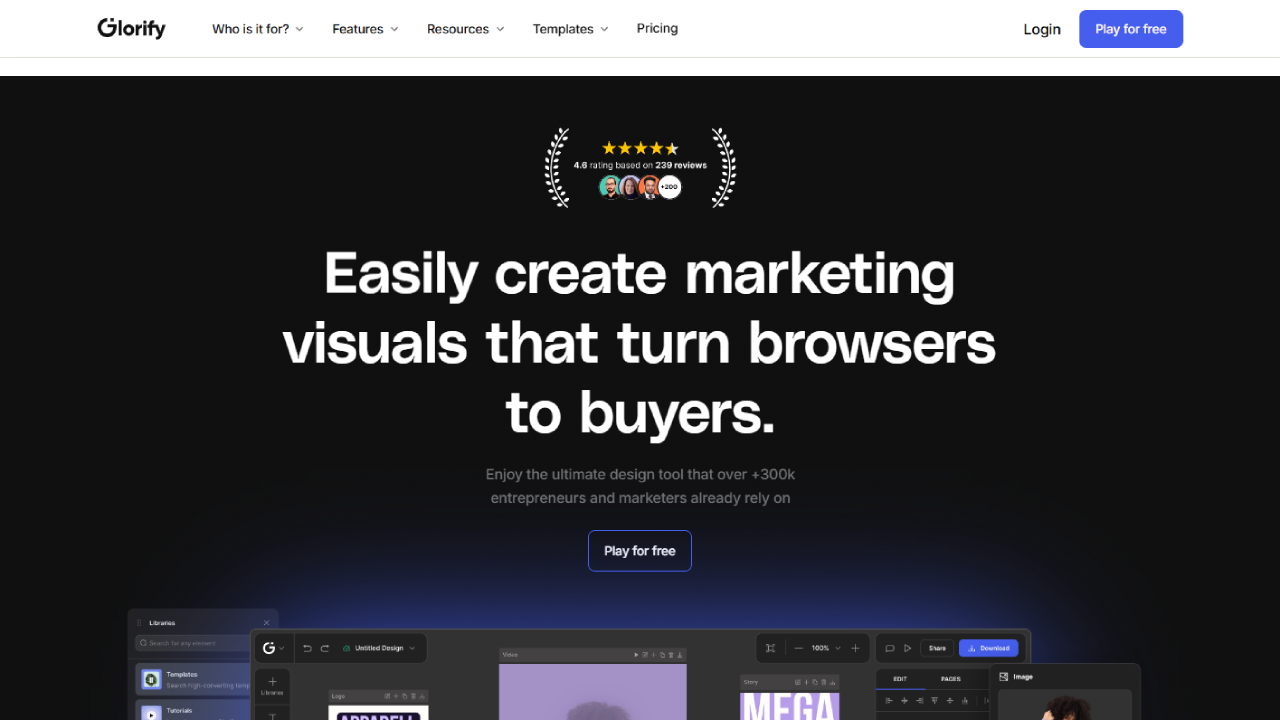
Task: Open the Templates library item
Action: (x=192, y=679)
